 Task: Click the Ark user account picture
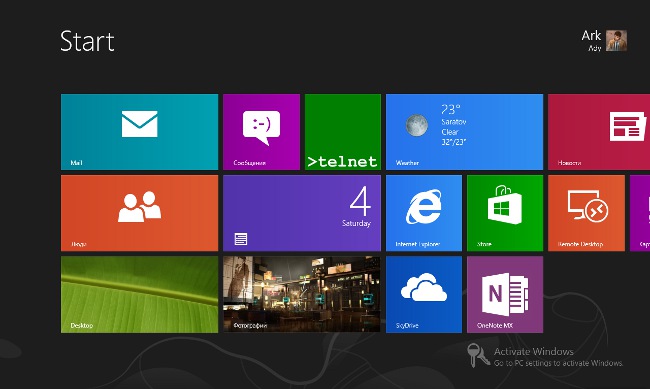coord(616,41)
